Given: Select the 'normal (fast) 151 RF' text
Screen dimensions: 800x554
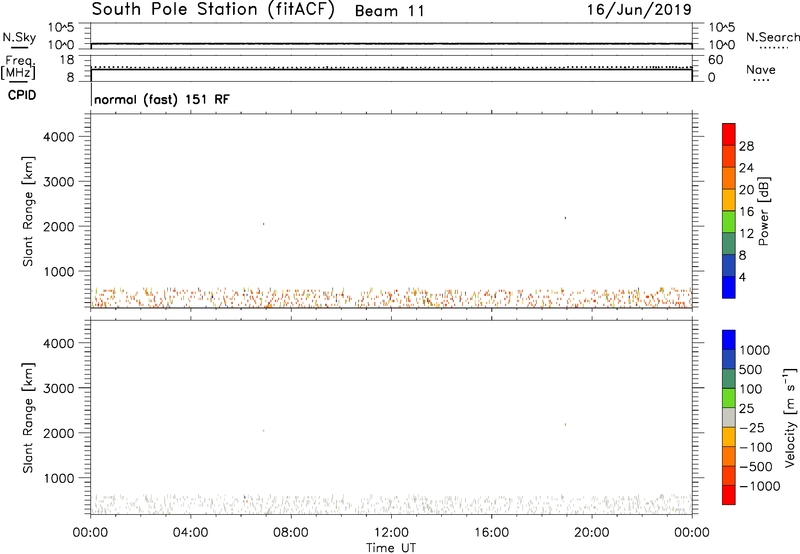Looking at the screenshot, I should point(162,99).
